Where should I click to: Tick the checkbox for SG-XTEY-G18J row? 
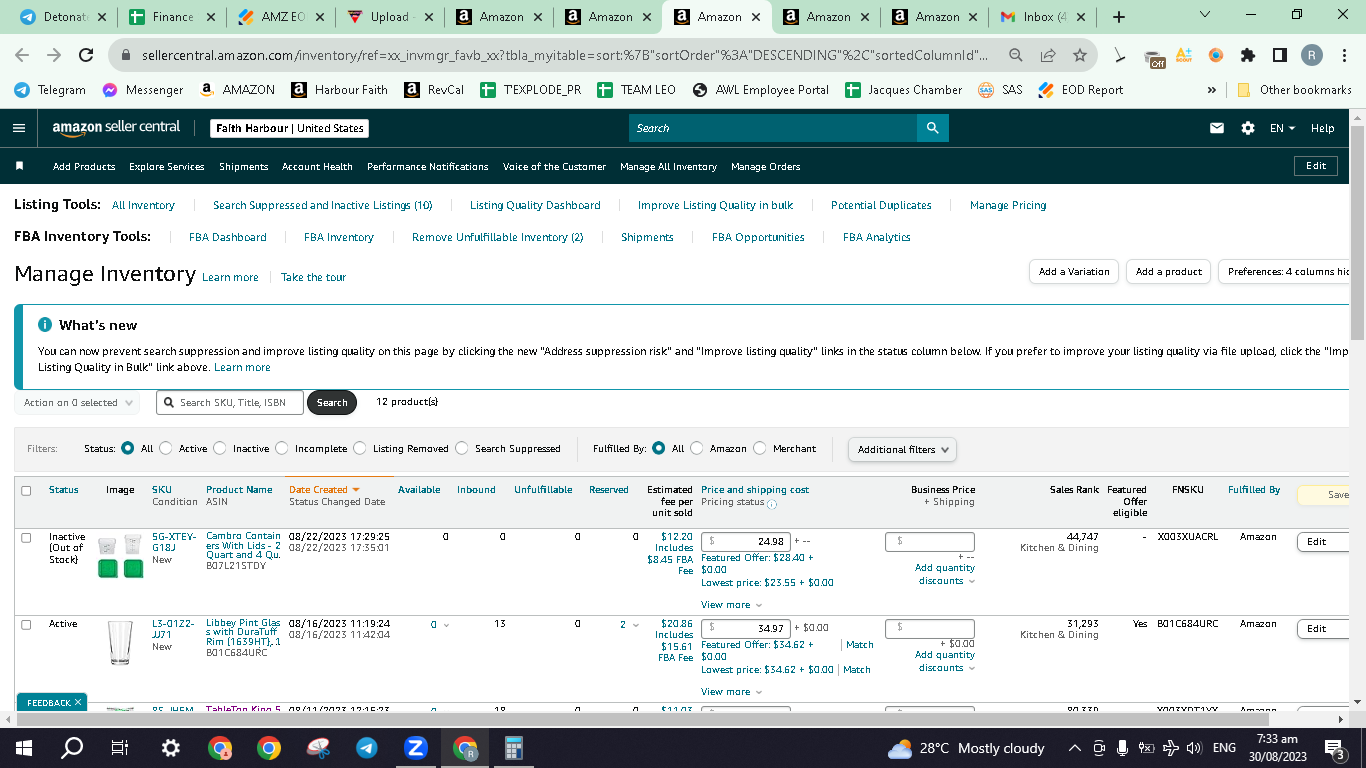tap(26, 537)
